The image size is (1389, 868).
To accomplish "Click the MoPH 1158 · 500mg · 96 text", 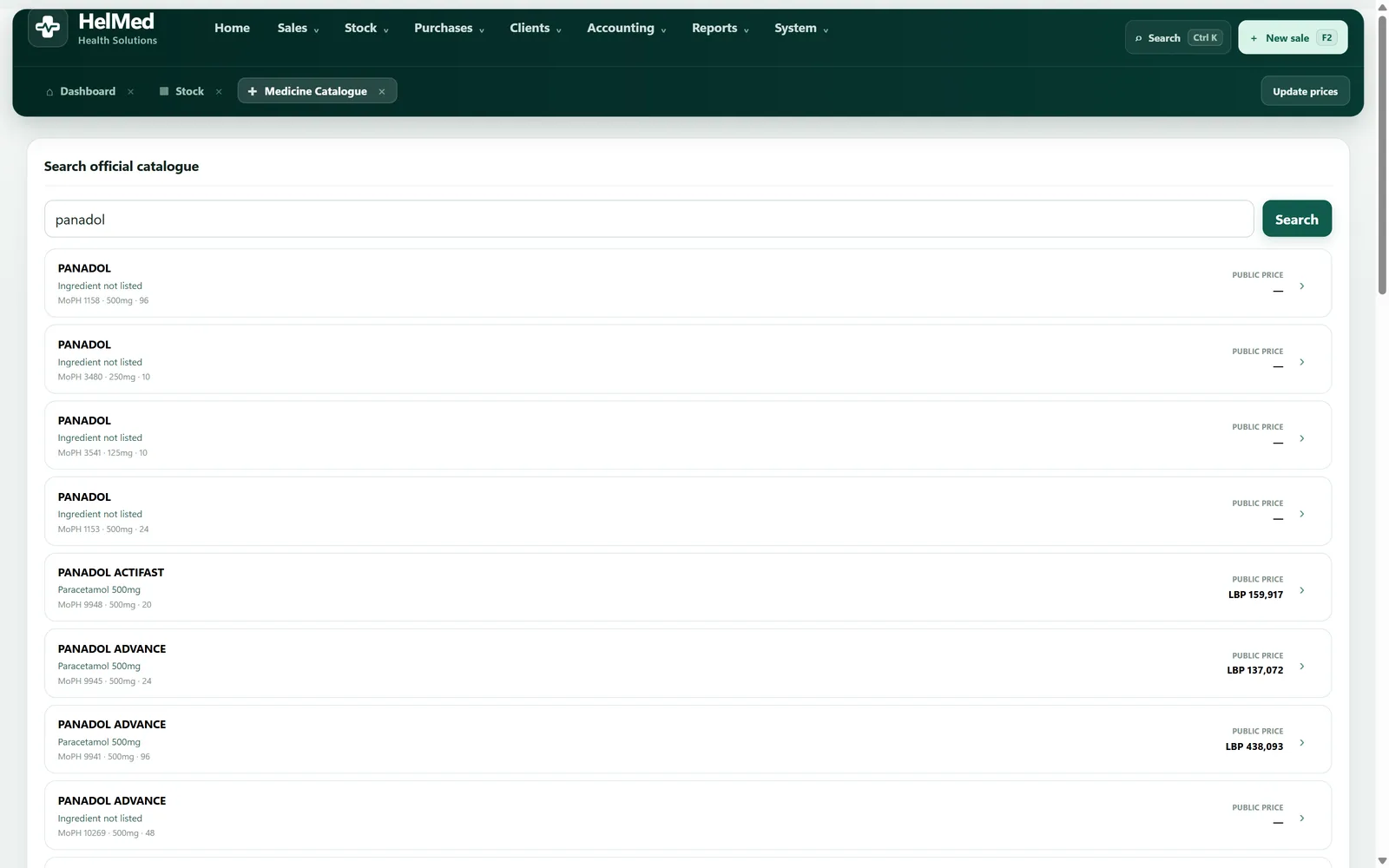I will (103, 300).
